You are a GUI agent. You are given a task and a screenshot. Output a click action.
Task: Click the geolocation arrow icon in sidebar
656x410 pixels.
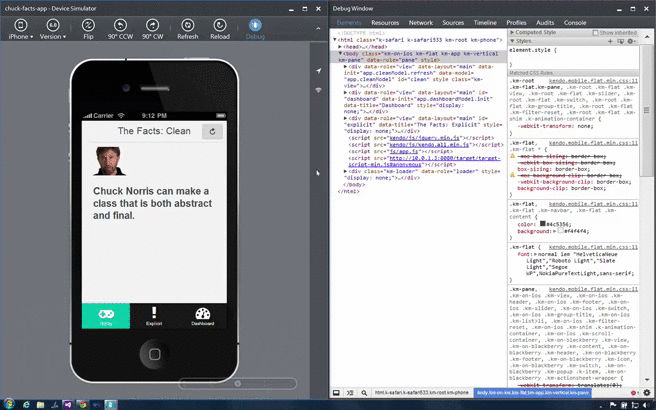318,71
